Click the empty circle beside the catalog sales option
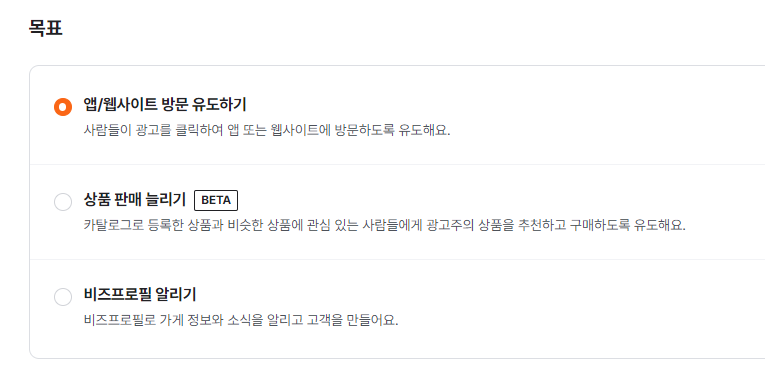 (x=63, y=202)
